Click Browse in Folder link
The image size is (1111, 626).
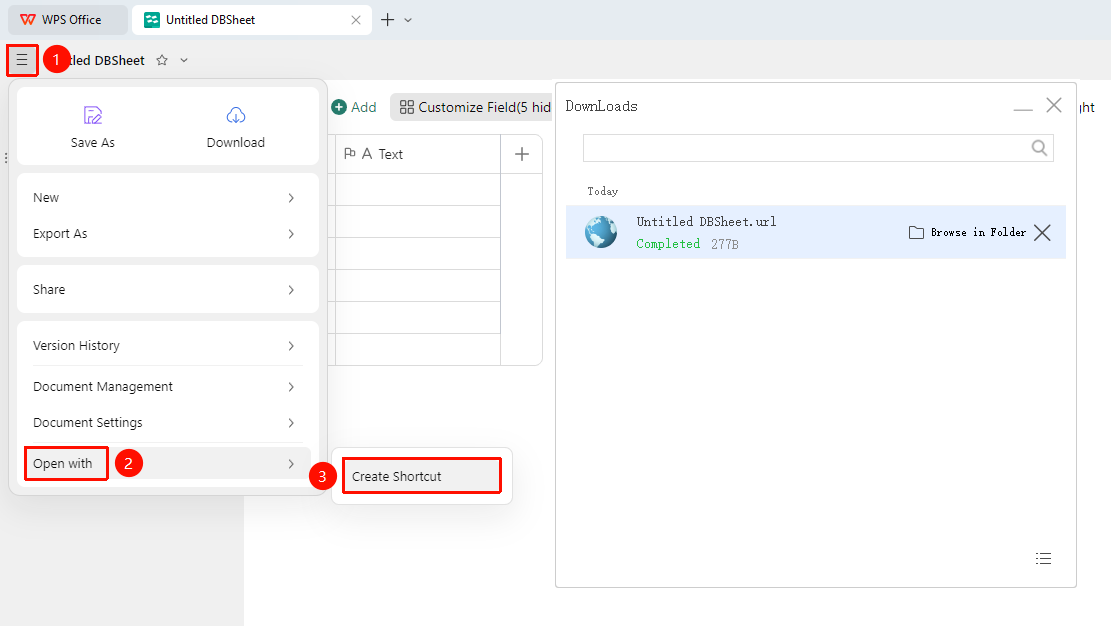click(967, 233)
